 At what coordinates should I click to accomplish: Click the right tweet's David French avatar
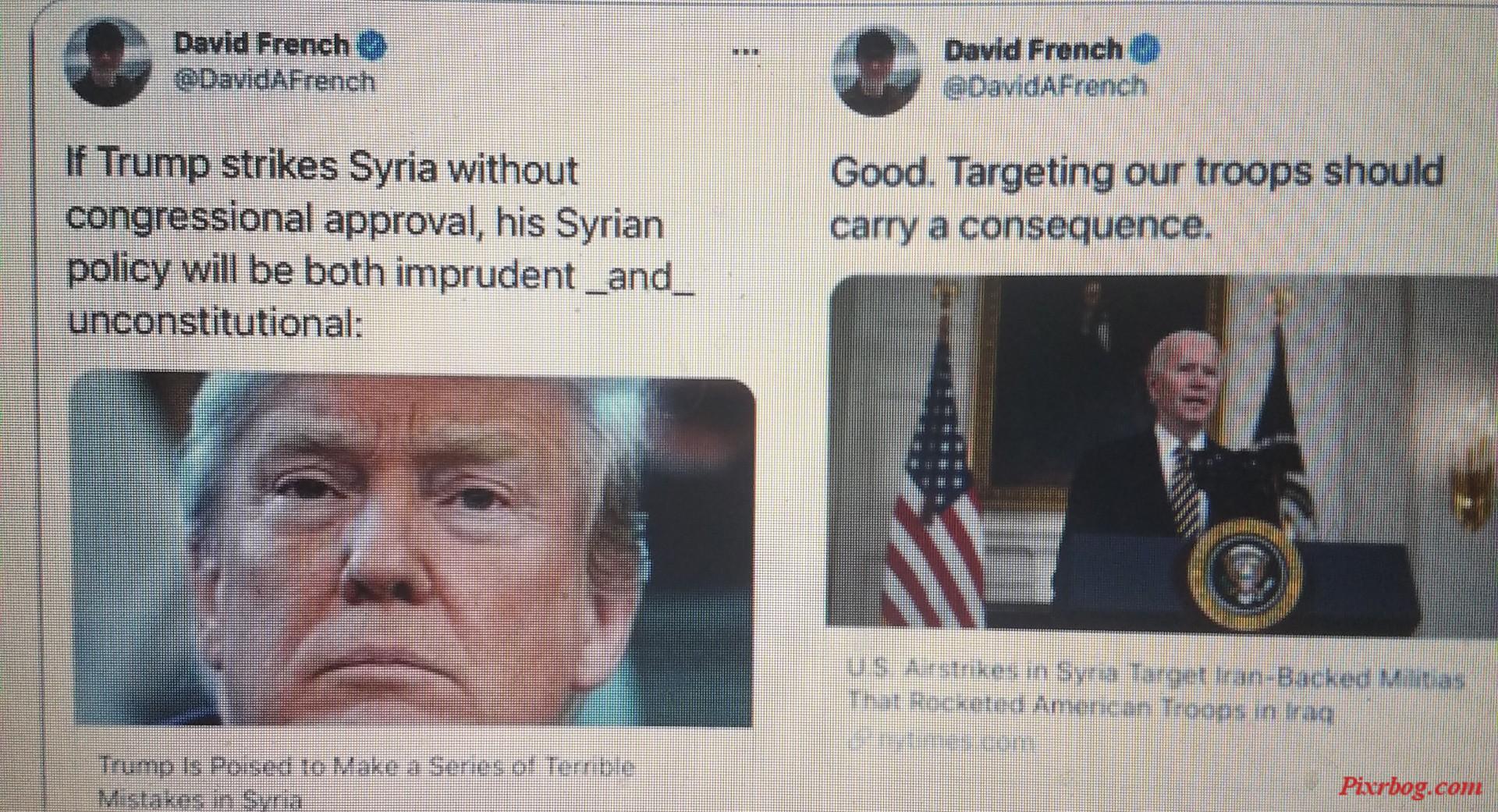(875, 69)
